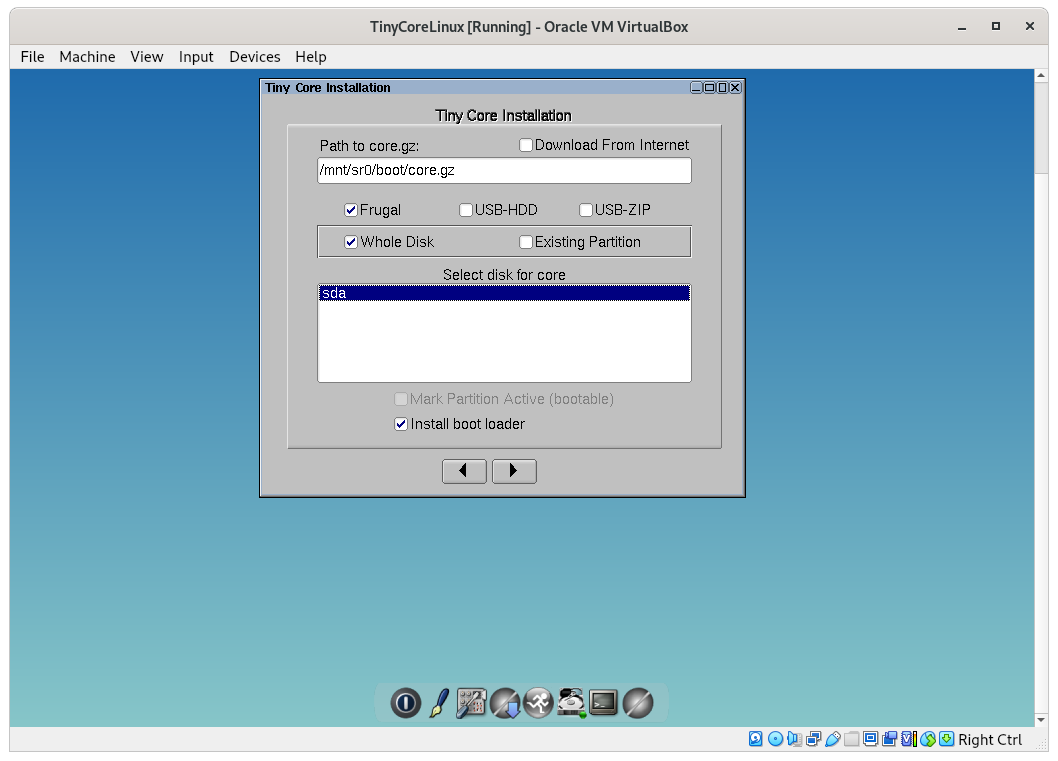Click the Exit power icon in the dock
The width and height of the screenshot is (1058, 761).
406,703
